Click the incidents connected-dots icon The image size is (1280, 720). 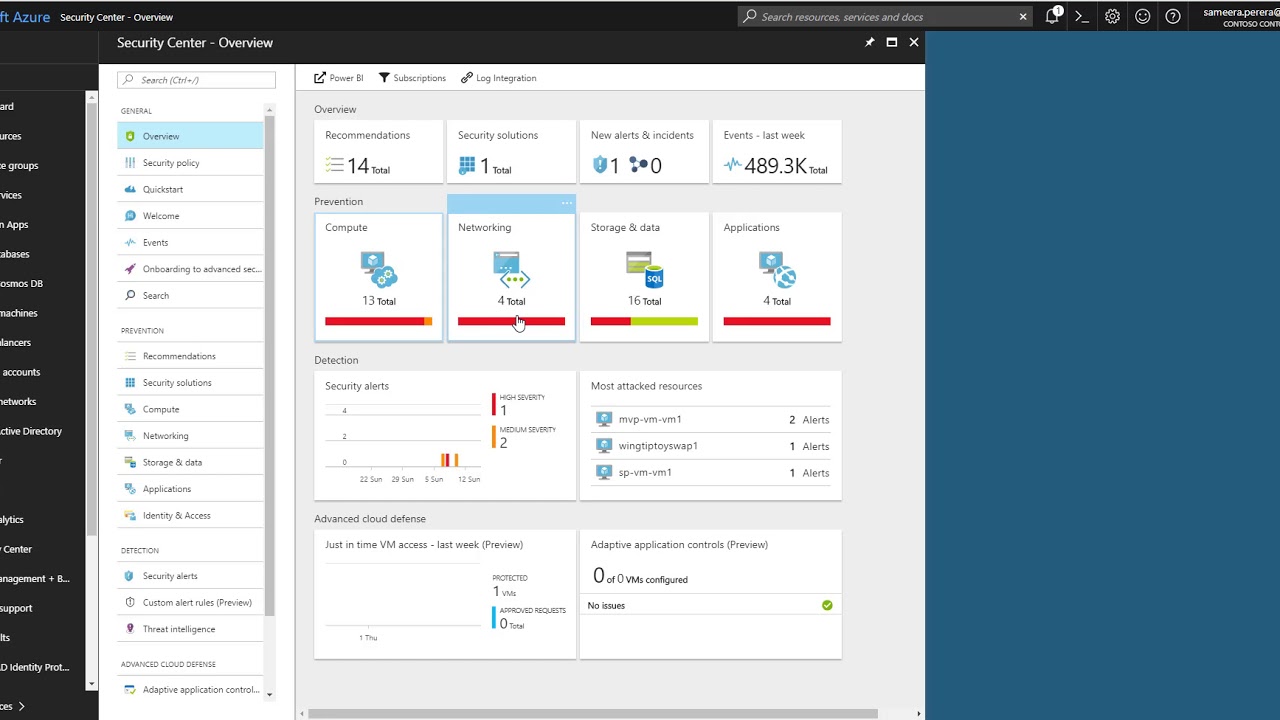coord(638,165)
